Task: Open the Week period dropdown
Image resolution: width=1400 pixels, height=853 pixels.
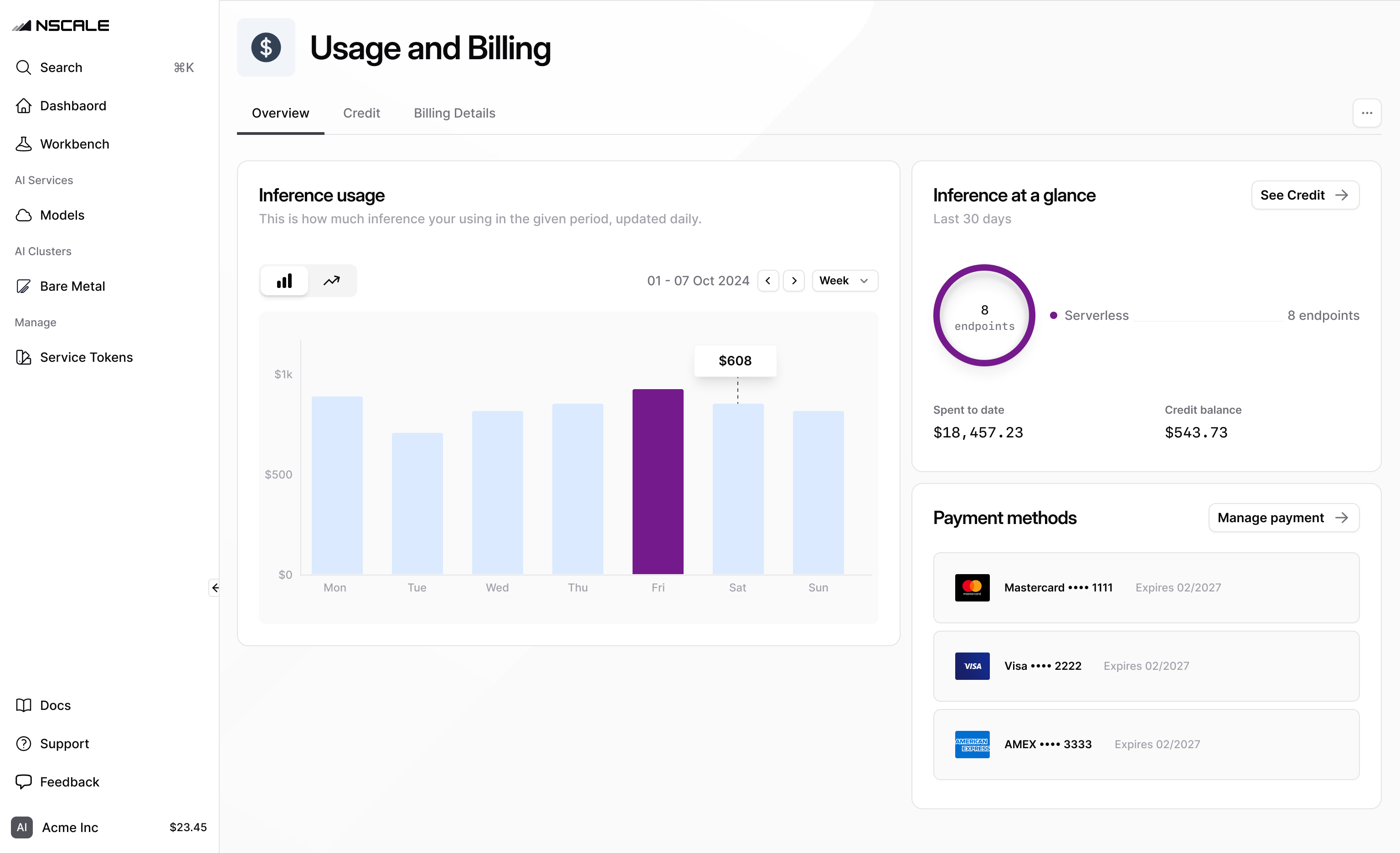Action: [x=844, y=281]
